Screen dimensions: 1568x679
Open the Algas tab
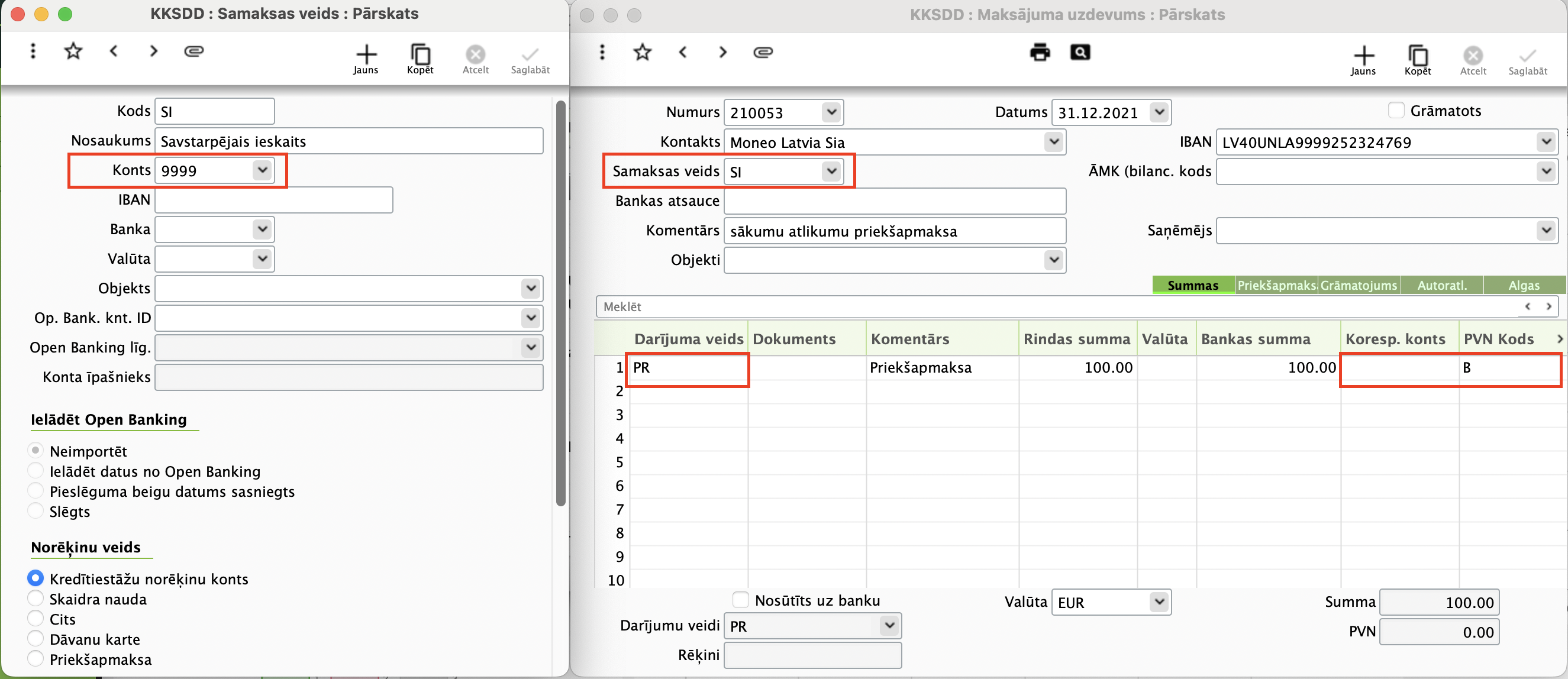(x=1524, y=284)
